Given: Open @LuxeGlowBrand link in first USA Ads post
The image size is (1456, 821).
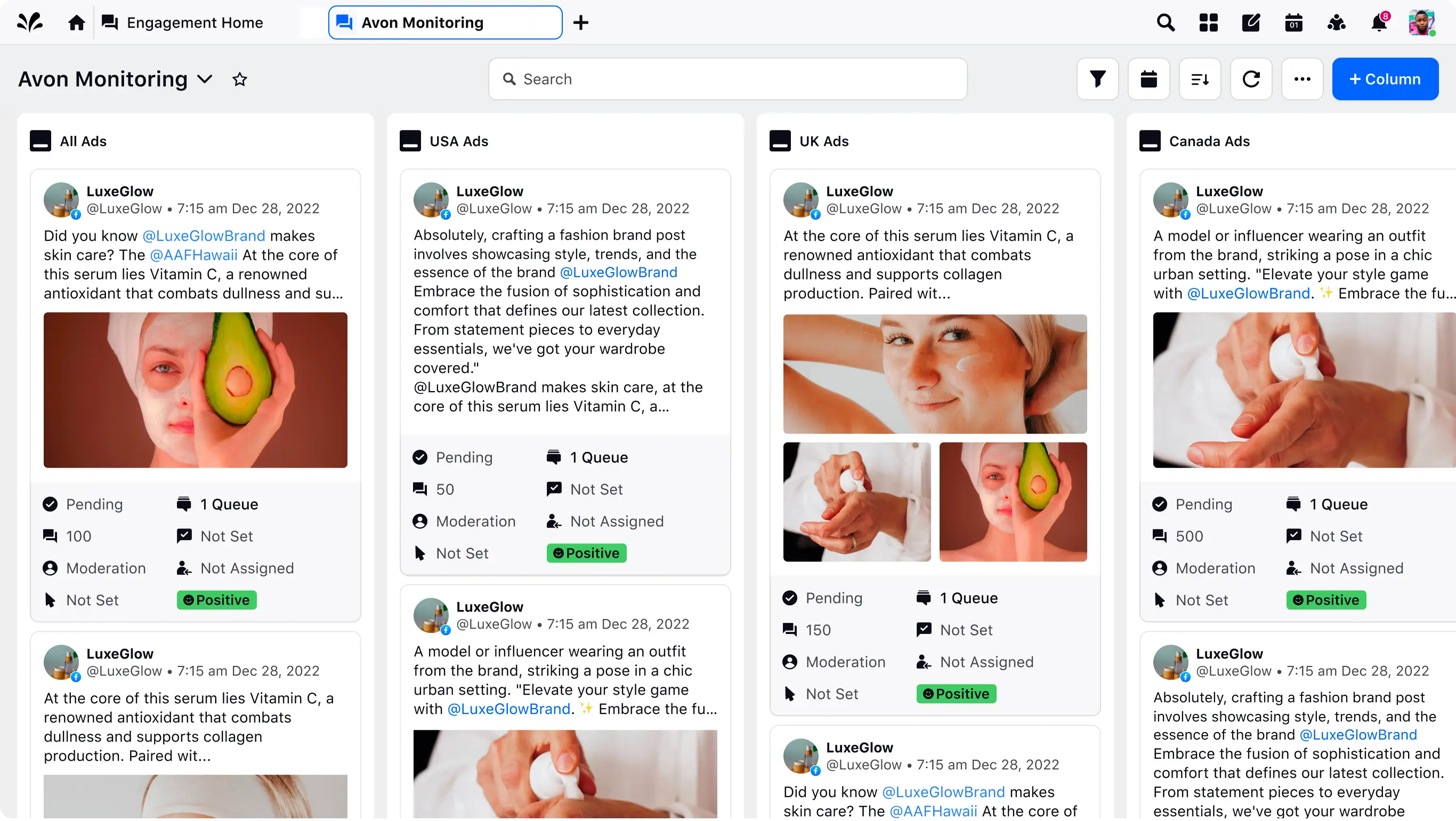Looking at the screenshot, I should [x=618, y=272].
